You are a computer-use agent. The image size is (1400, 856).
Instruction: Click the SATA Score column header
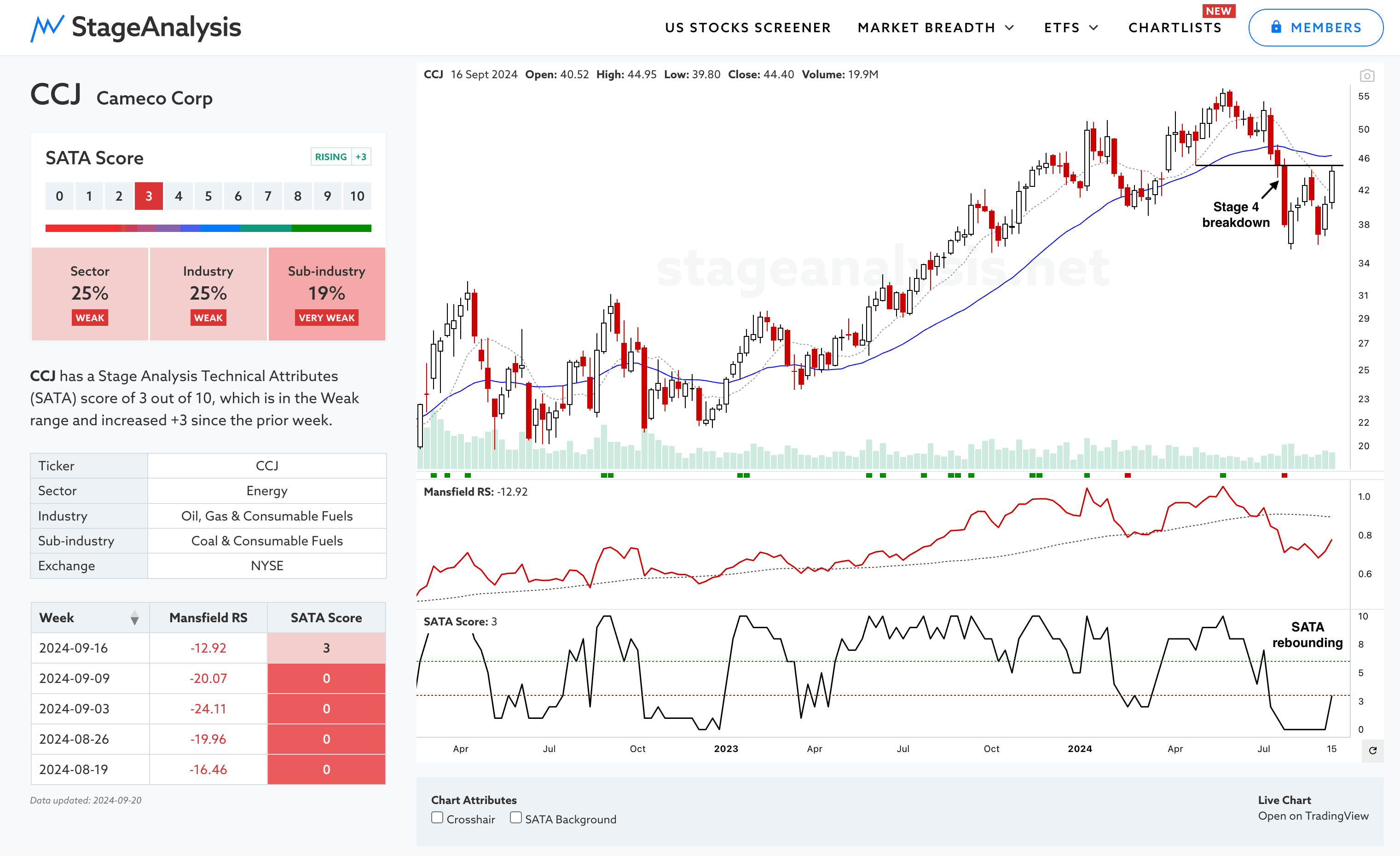[326, 618]
